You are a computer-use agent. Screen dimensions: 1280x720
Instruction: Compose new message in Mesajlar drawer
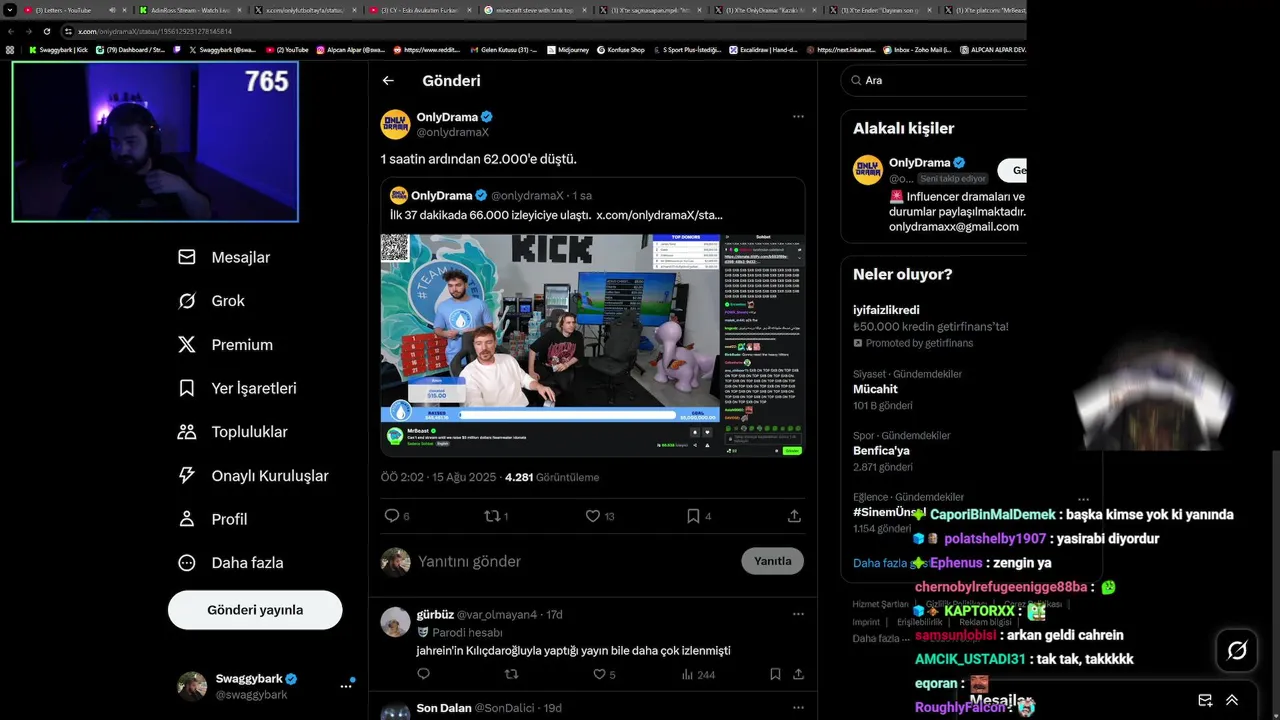point(1205,701)
